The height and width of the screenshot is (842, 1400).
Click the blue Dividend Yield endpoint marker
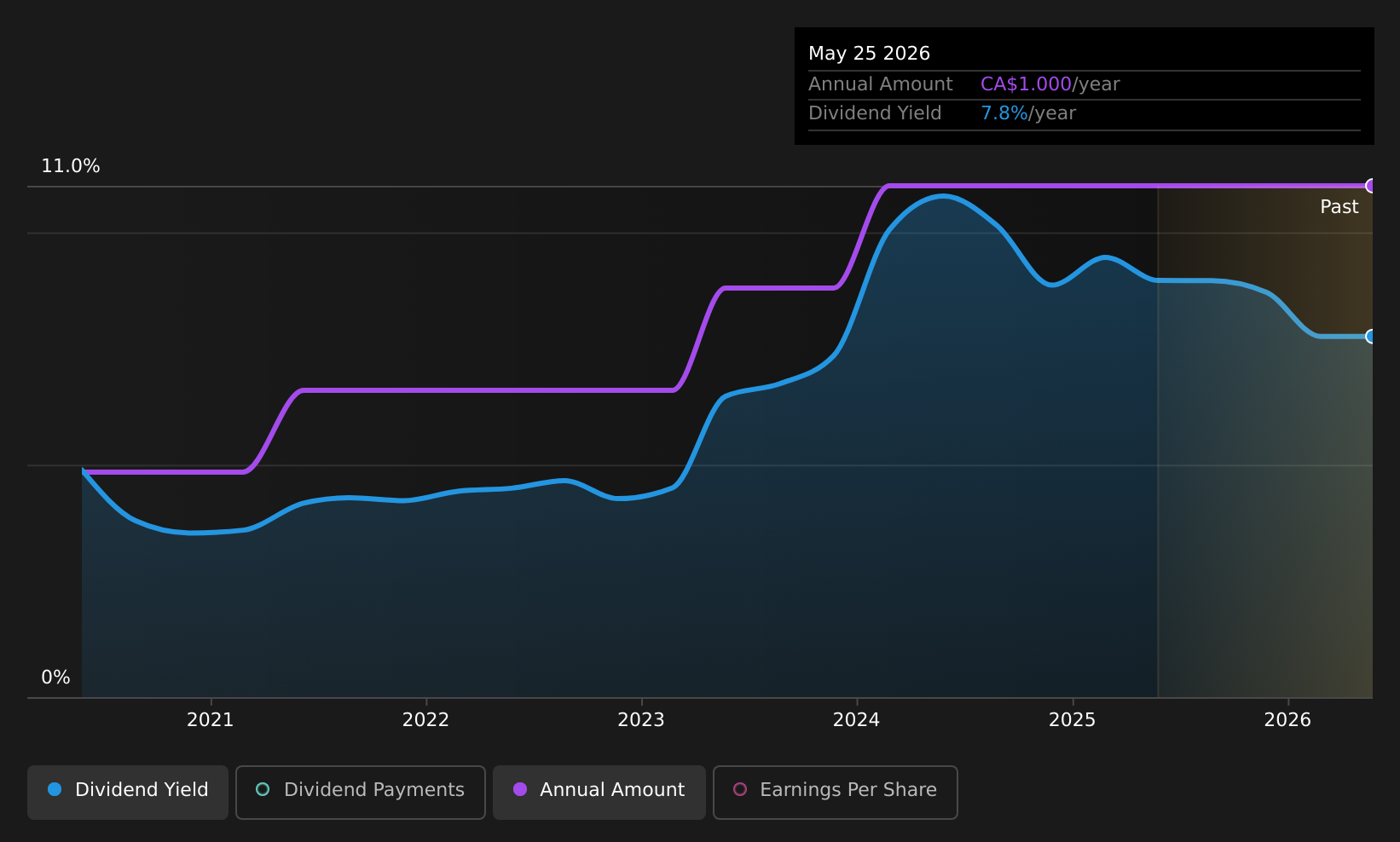coord(1371,337)
